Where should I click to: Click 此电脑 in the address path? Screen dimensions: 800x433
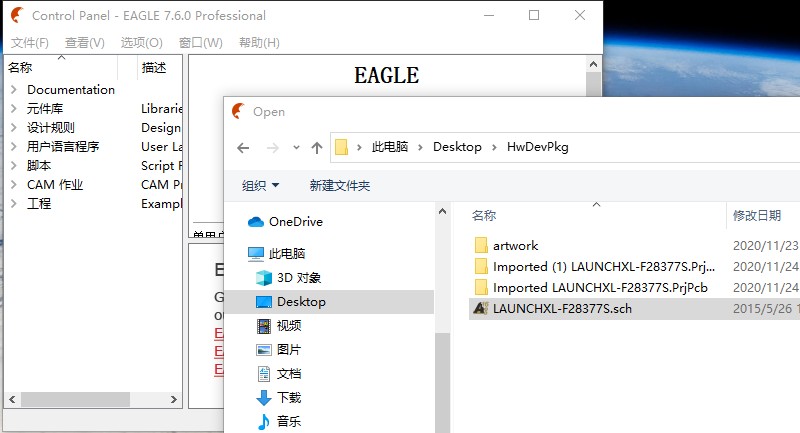click(390, 147)
